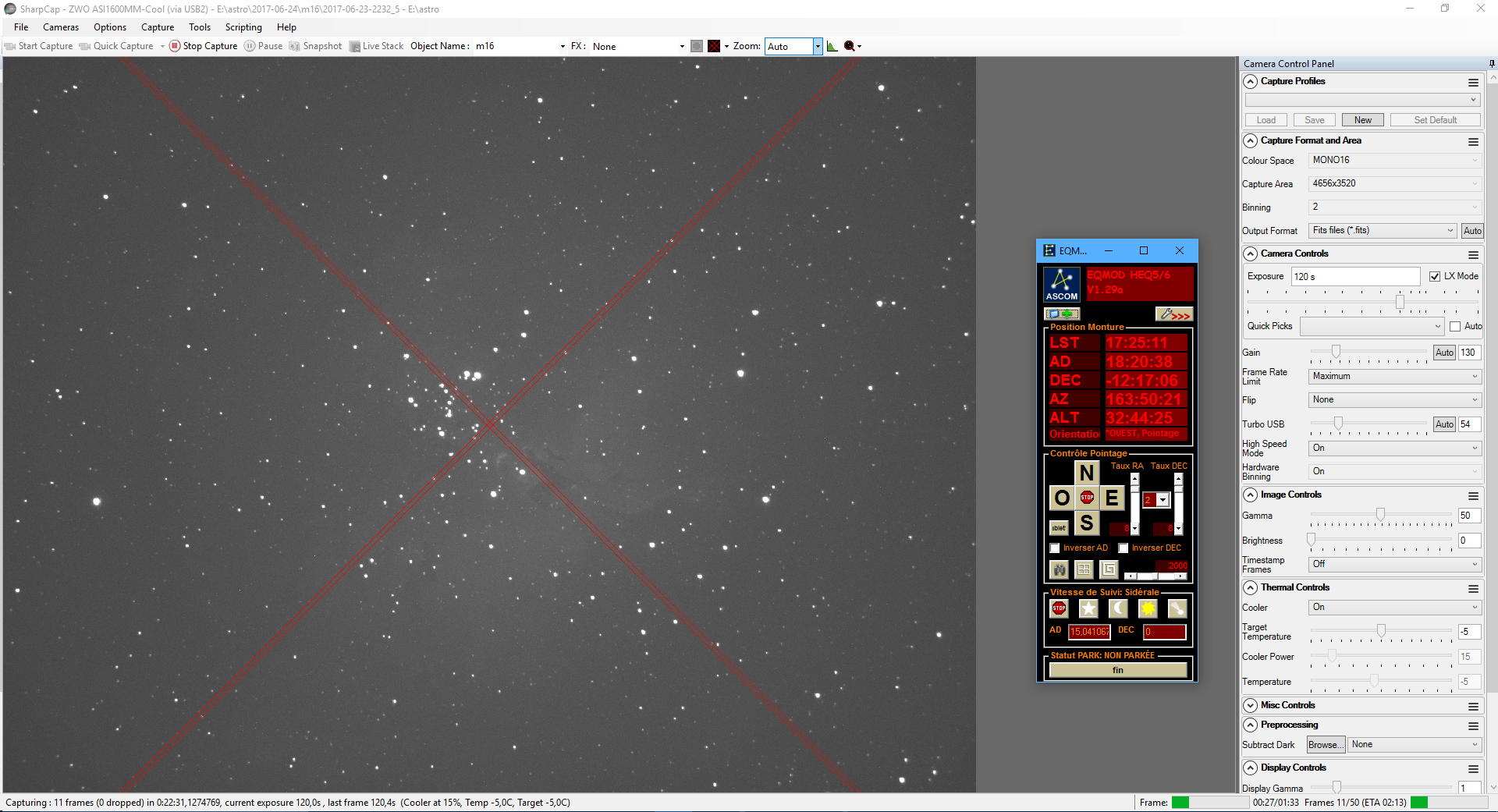Open the Cameras menu
Viewport: 1498px width, 812px height.
[61, 27]
